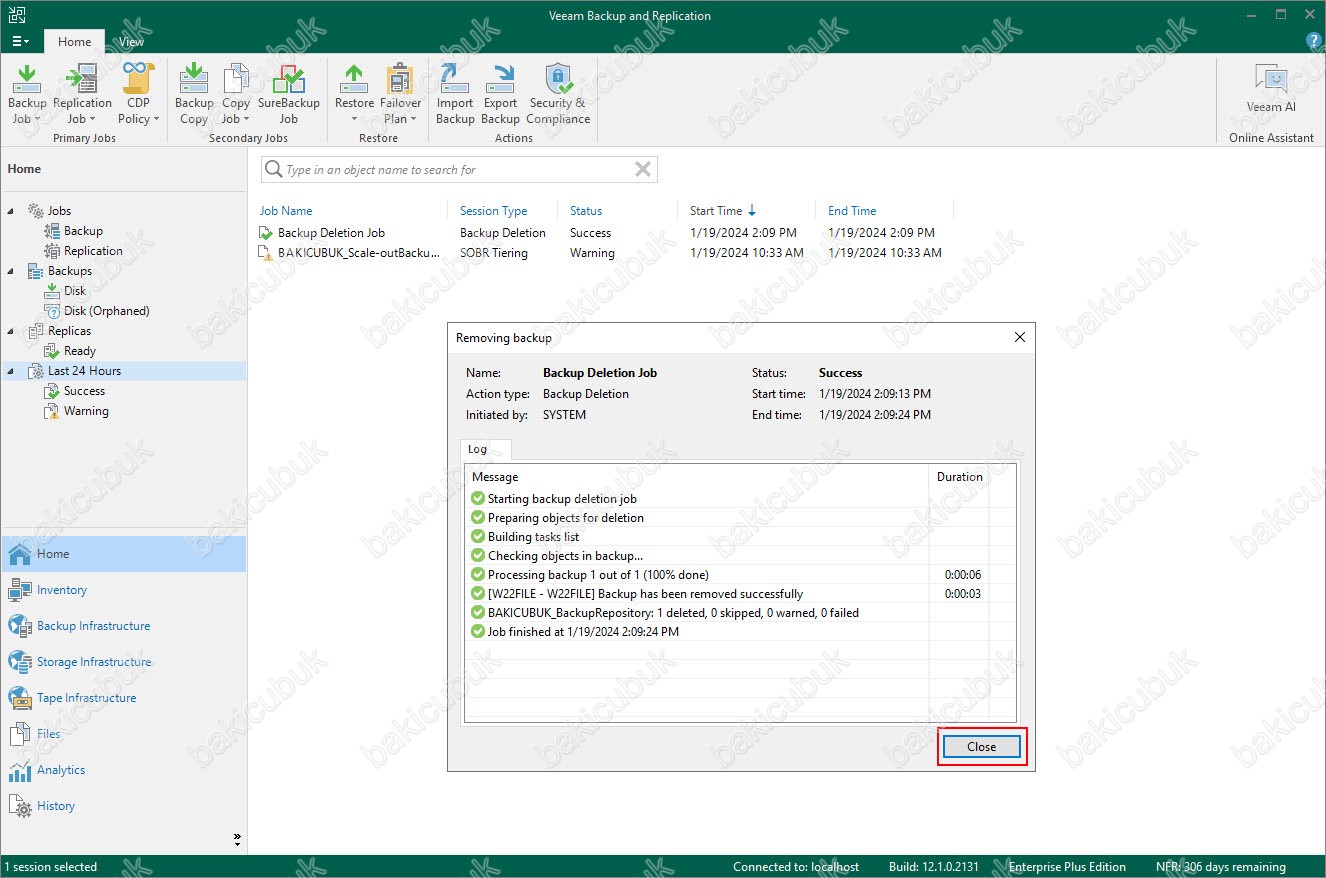Collapse the Backups tree node
1326x878 pixels.
tap(11, 271)
